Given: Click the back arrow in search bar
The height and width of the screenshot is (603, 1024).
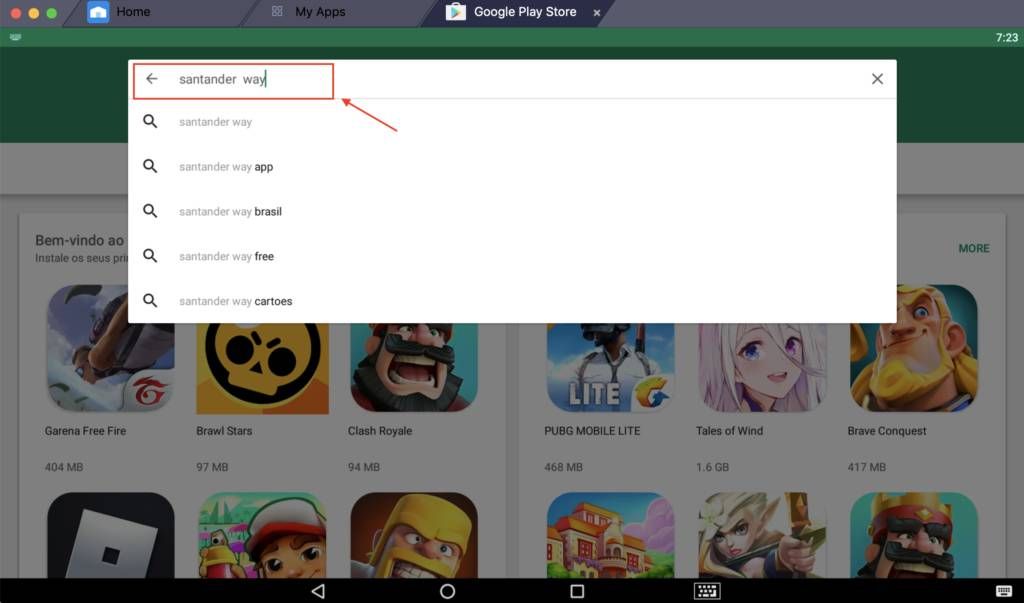Looking at the screenshot, I should (x=152, y=79).
